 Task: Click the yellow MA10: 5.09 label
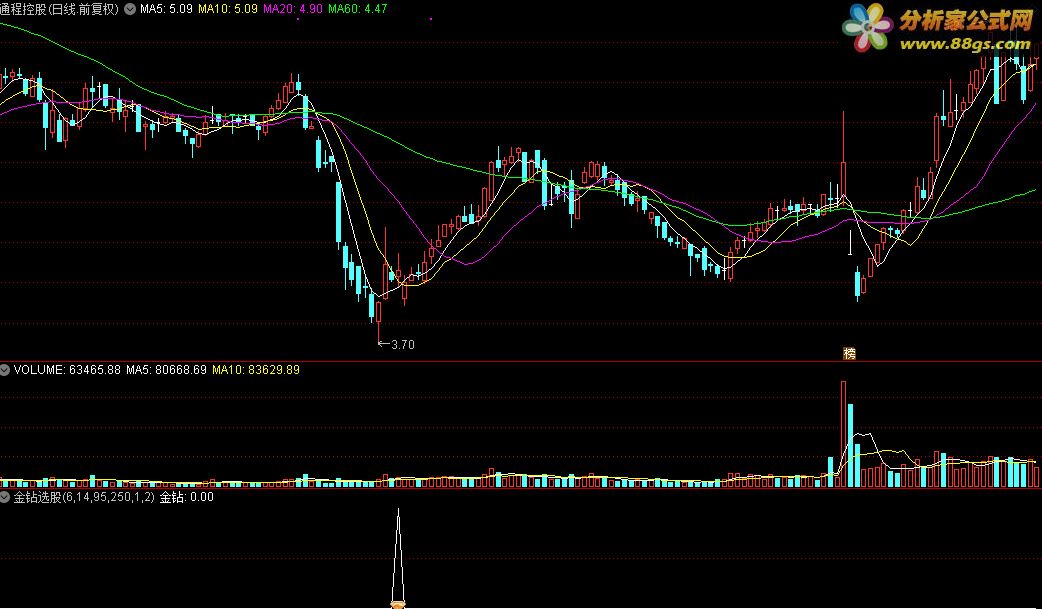[228, 9]
